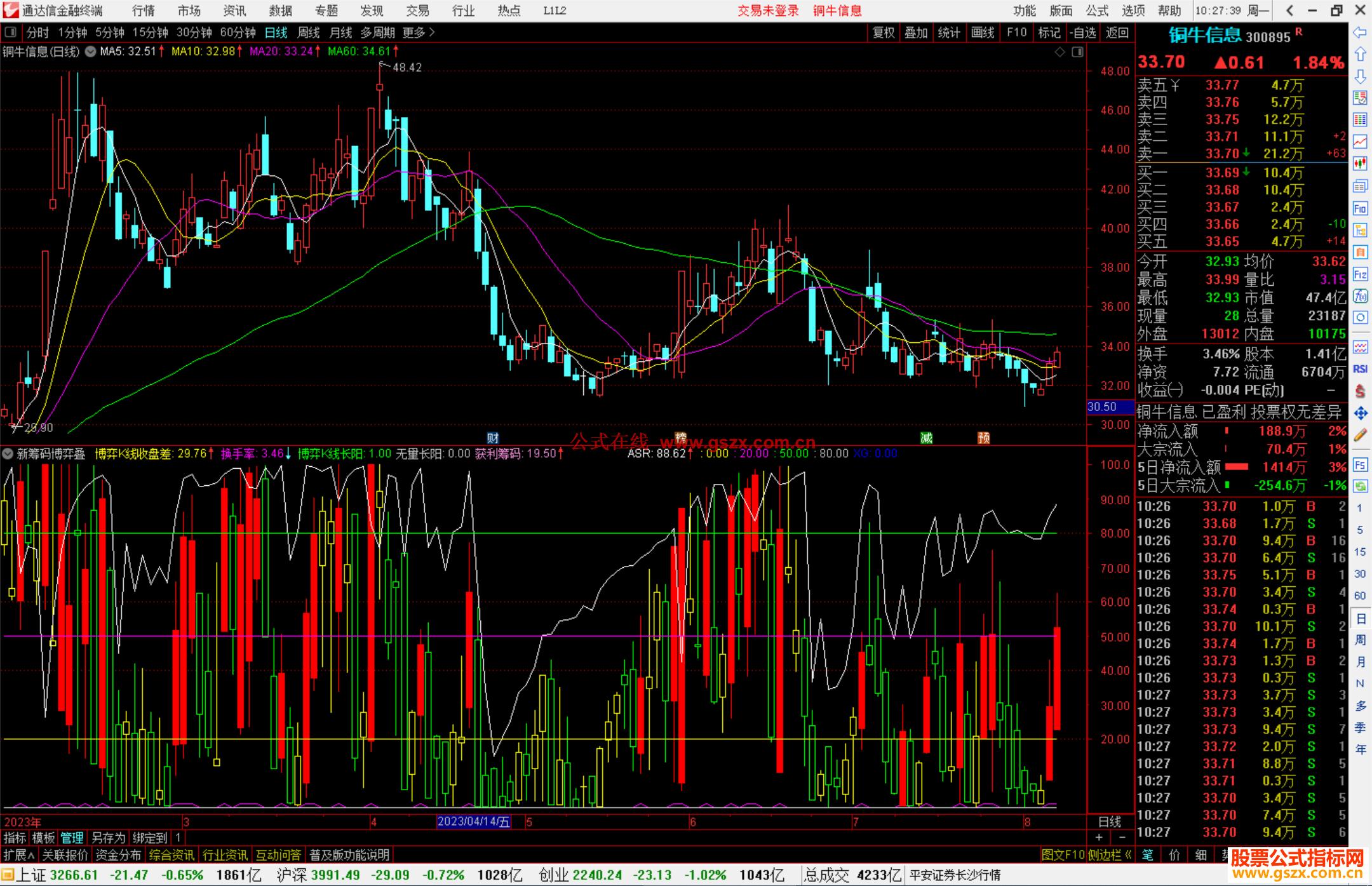Open the 版面 menu
This screenshot has width=1372, height=886.
click(1061, 10)
